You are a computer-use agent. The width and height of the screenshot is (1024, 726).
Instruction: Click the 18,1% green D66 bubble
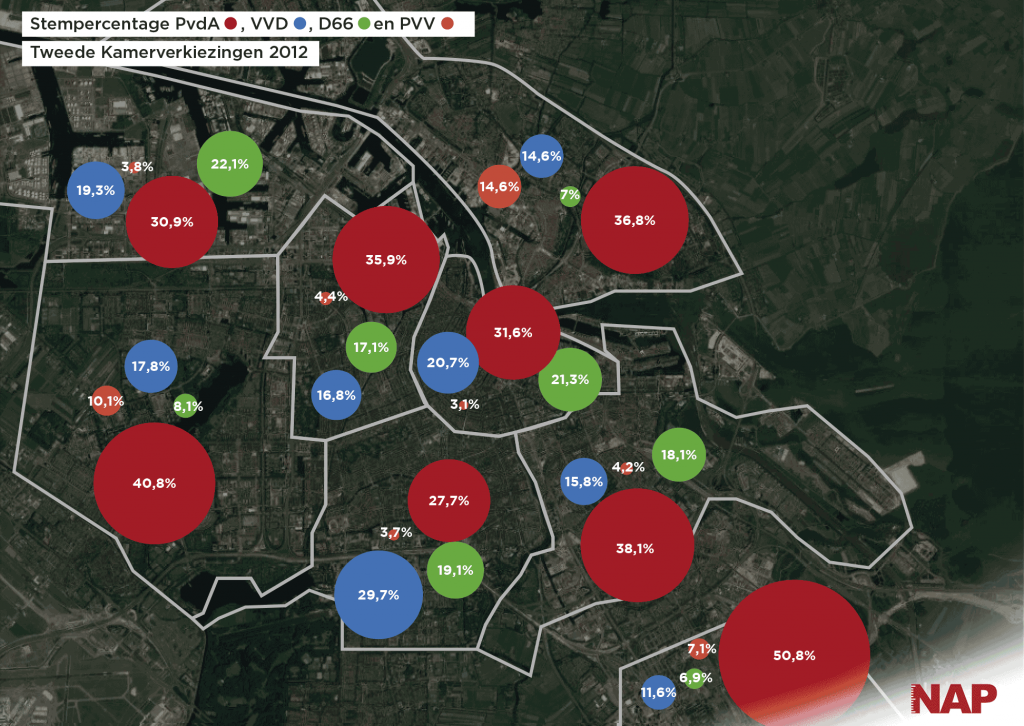(680, 455)
